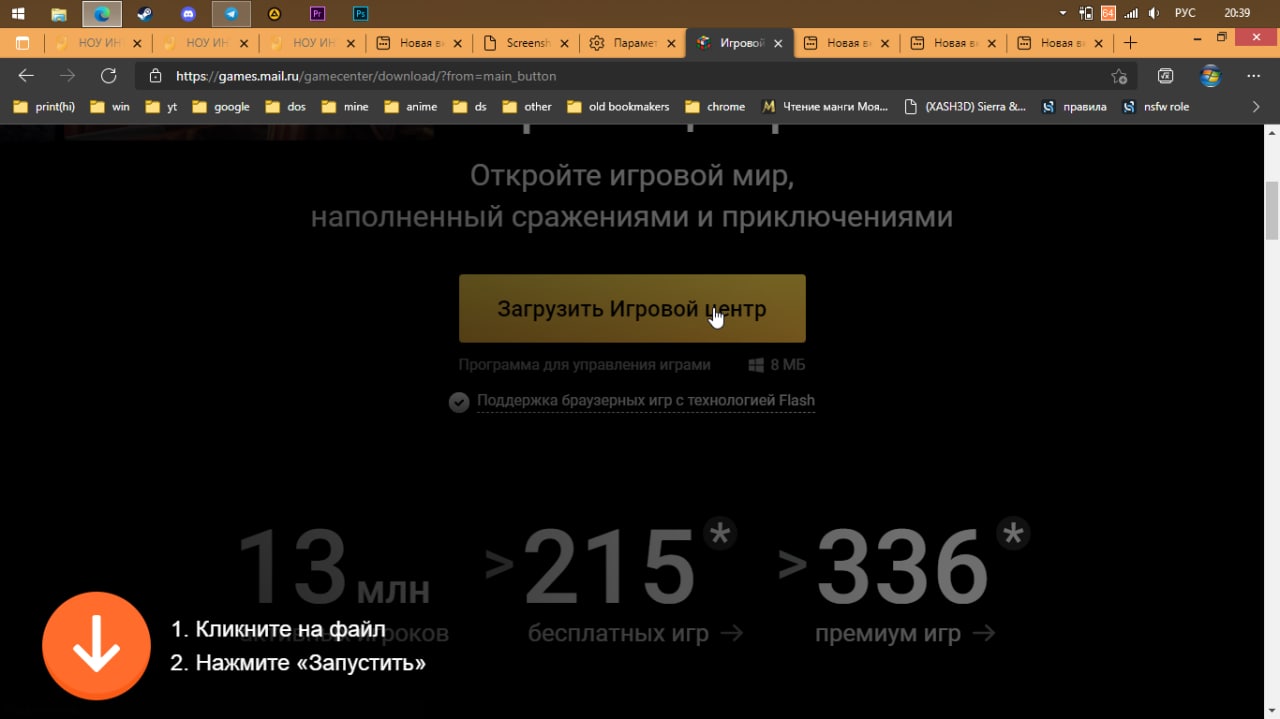Open the (XASH3D) Sierra bookmark
Viewport: 1280px width, 719px height.
click(x=964, y=107)
